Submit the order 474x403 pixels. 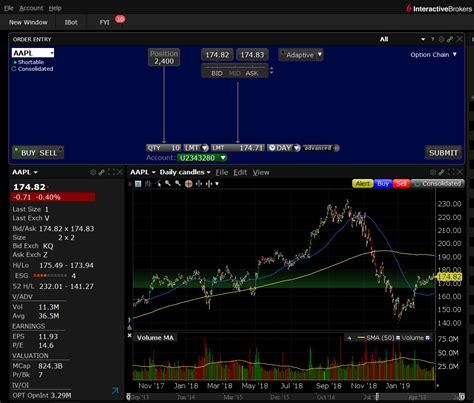(443, 152)
